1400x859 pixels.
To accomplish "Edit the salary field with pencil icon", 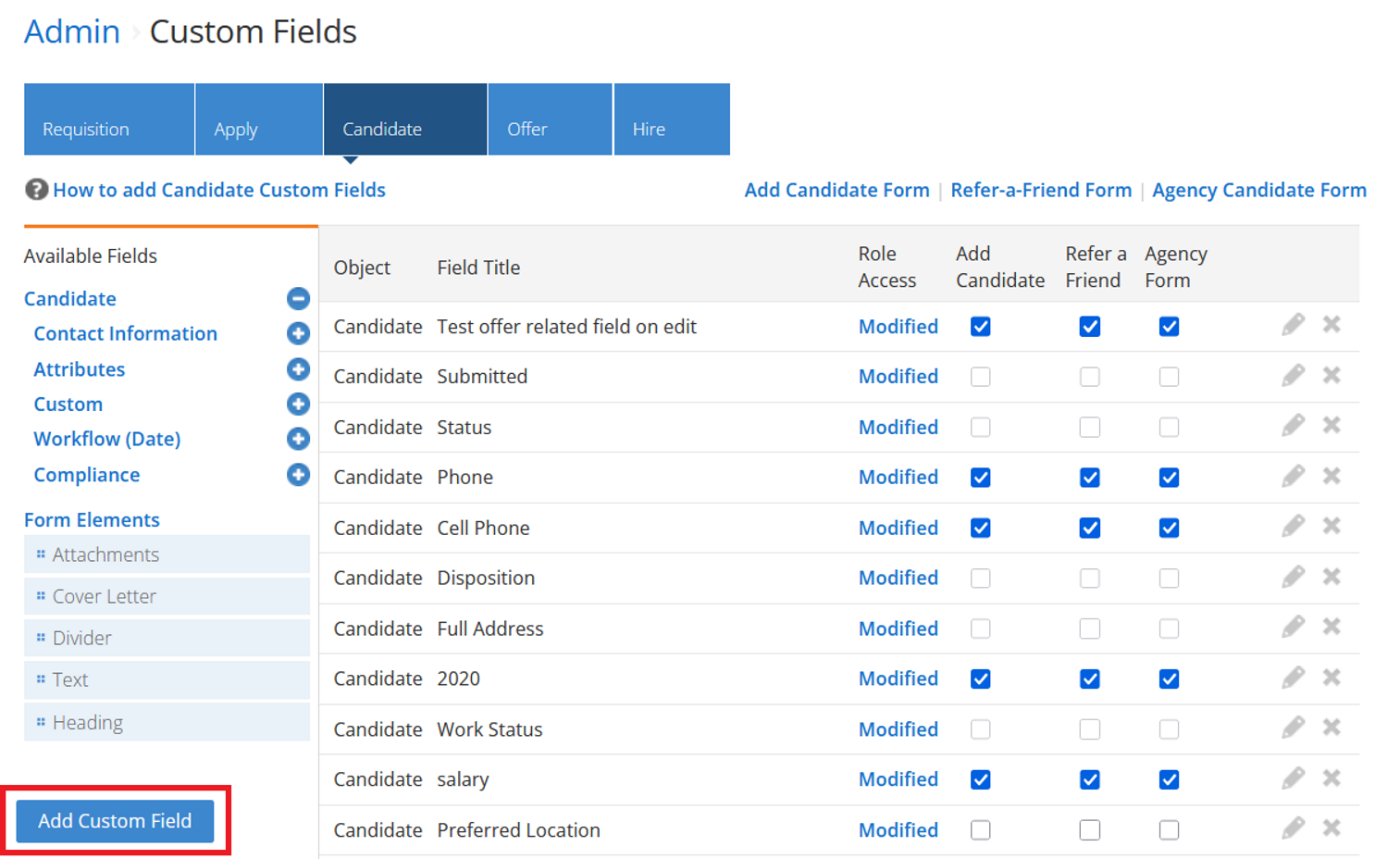I will pyautogui.click(x=1293, y=778).
